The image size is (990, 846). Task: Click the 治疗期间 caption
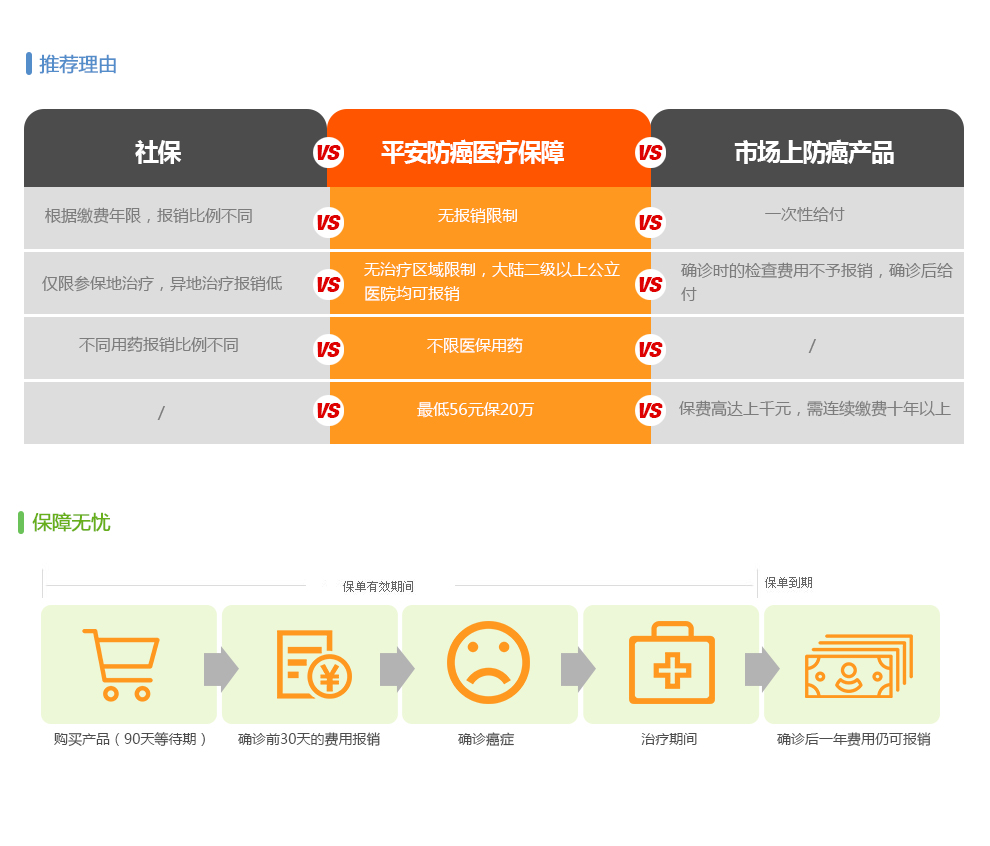669,739
